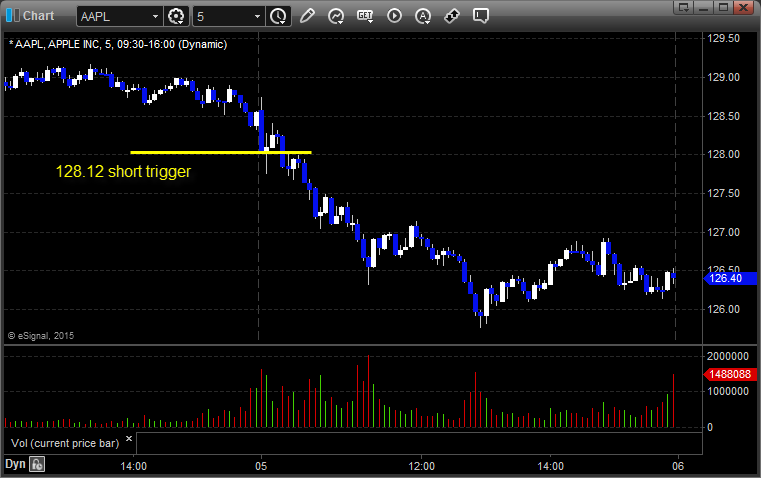Click the Vol (current price bar) label
761x478 pixels.
65,443
